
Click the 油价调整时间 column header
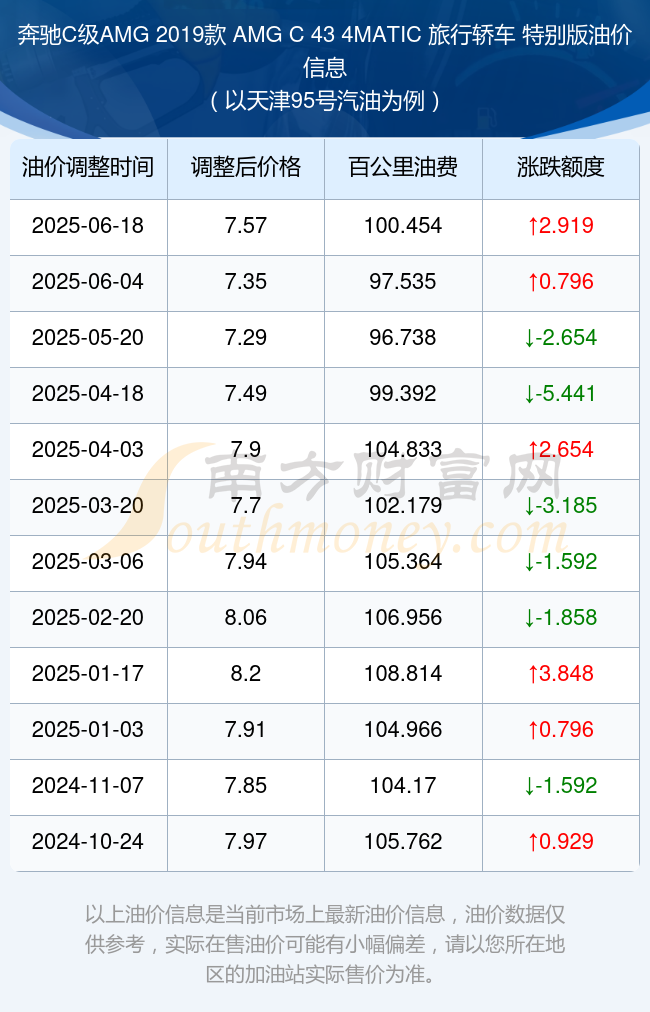[88, 168]
